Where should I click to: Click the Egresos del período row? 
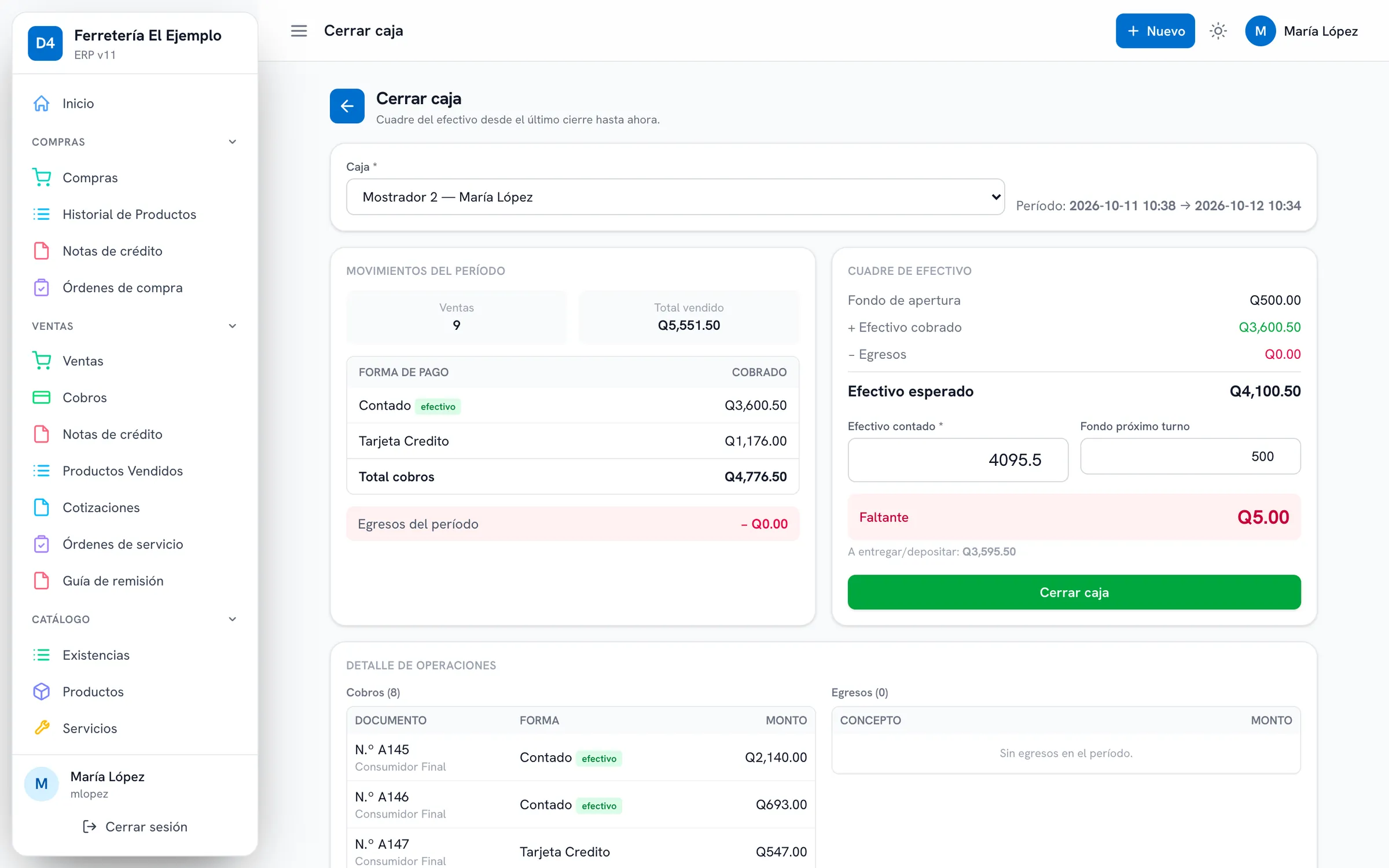pyautogui.click(x=572, y=524)
